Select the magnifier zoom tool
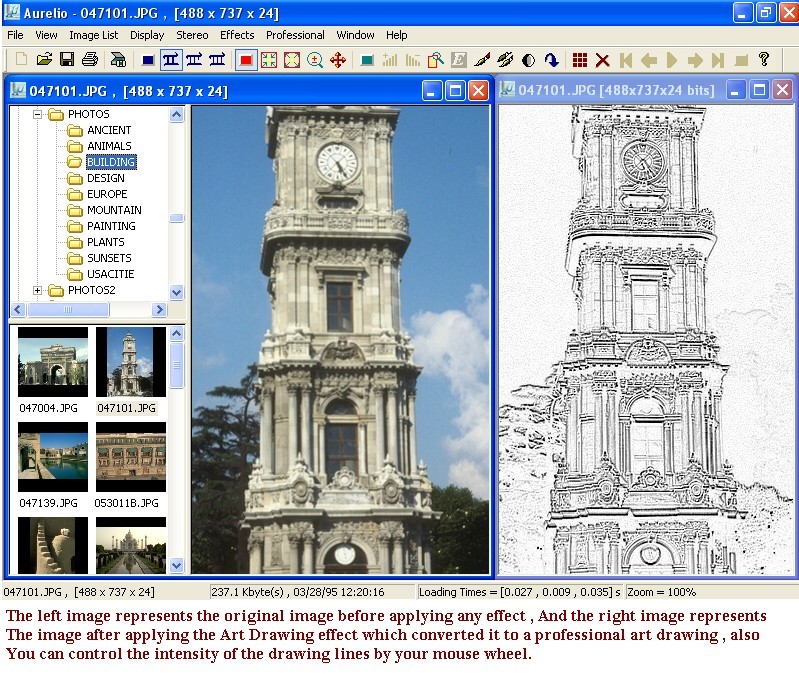 [x=315, y=60]
